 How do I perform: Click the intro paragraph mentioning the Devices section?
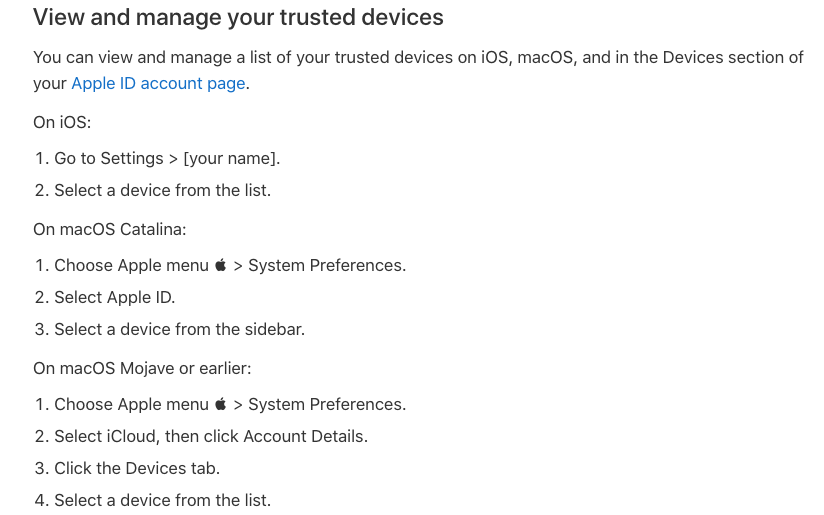(x=418, y=70)
